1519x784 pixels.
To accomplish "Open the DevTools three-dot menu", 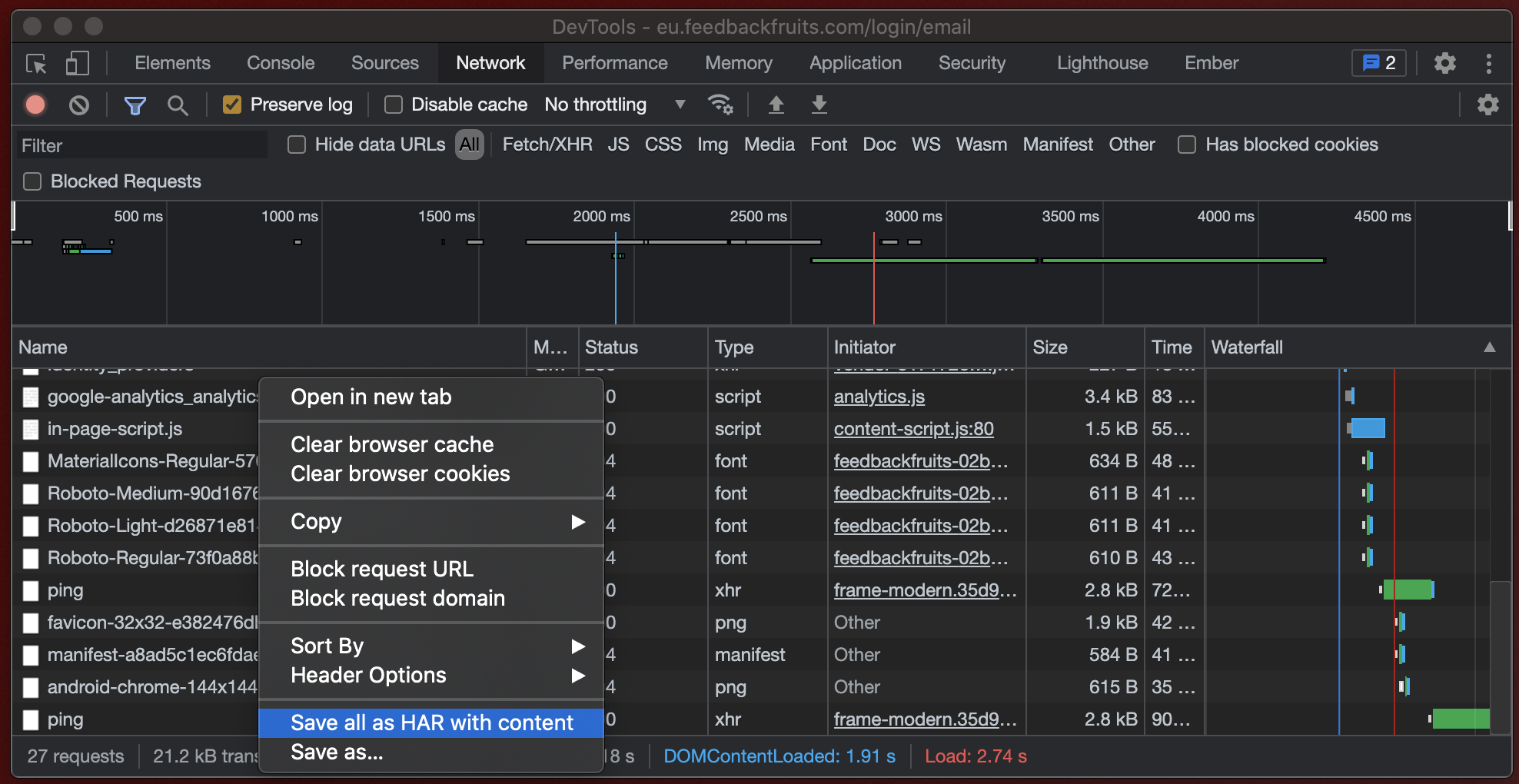I will 1489,64.
